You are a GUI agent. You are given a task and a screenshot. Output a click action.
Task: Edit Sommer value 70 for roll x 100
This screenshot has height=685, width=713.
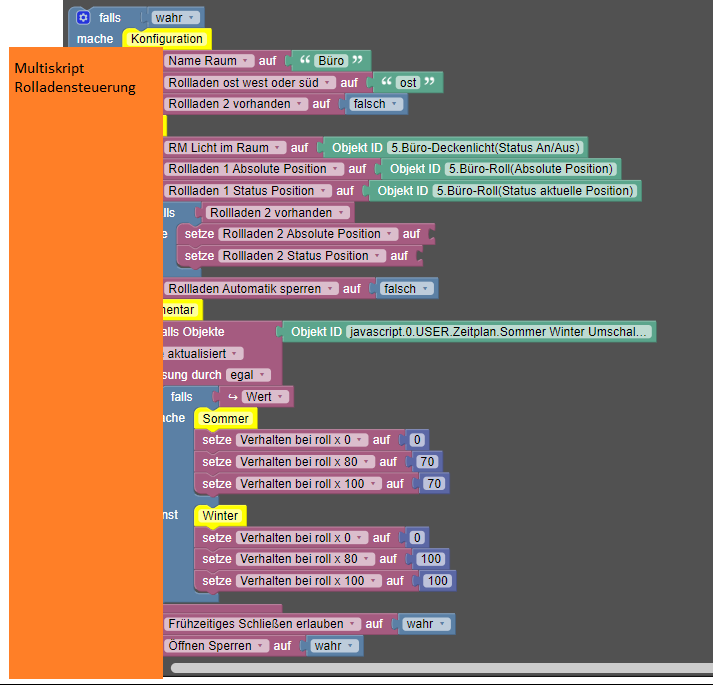(434, 484)
